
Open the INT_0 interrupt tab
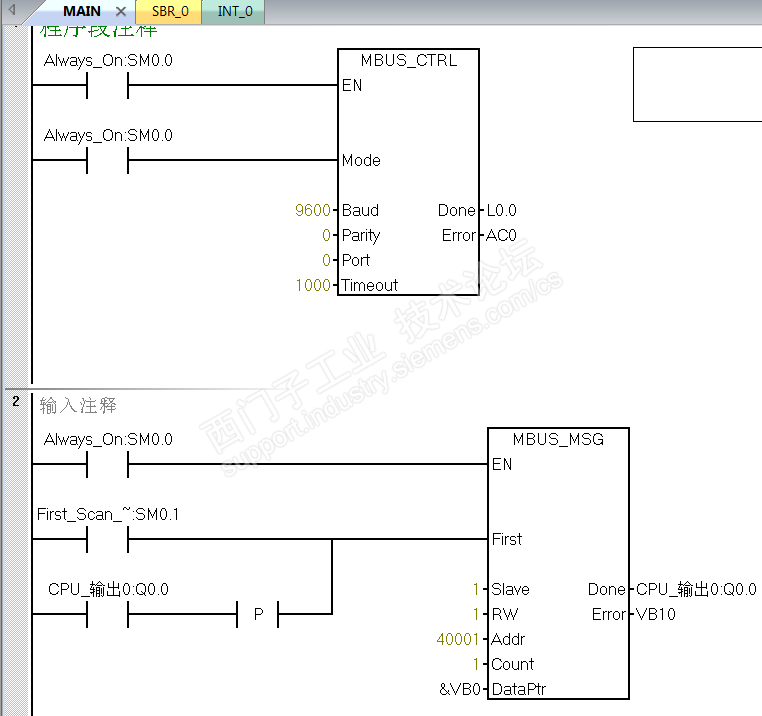click(x=235, y=11)
